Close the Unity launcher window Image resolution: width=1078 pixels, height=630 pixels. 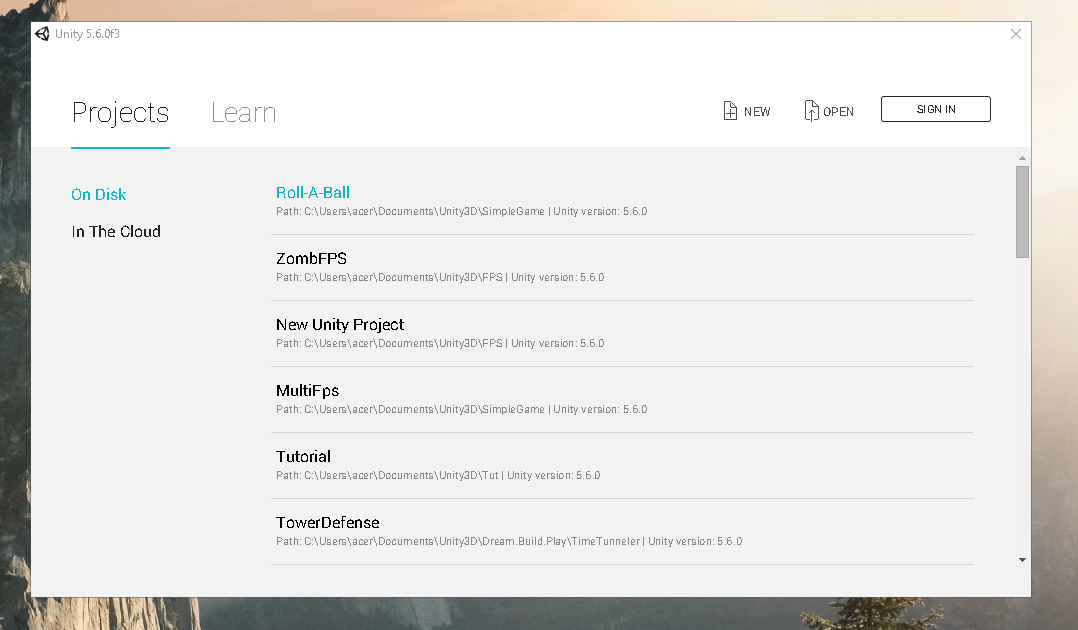point(1015,34)
